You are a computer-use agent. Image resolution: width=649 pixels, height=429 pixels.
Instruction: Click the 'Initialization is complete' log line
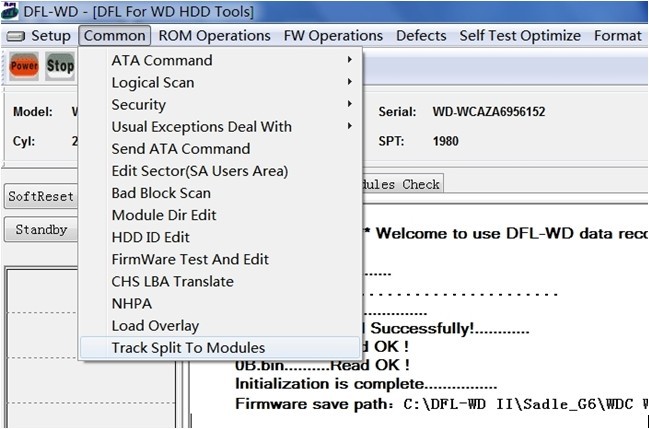coord(366,384)
